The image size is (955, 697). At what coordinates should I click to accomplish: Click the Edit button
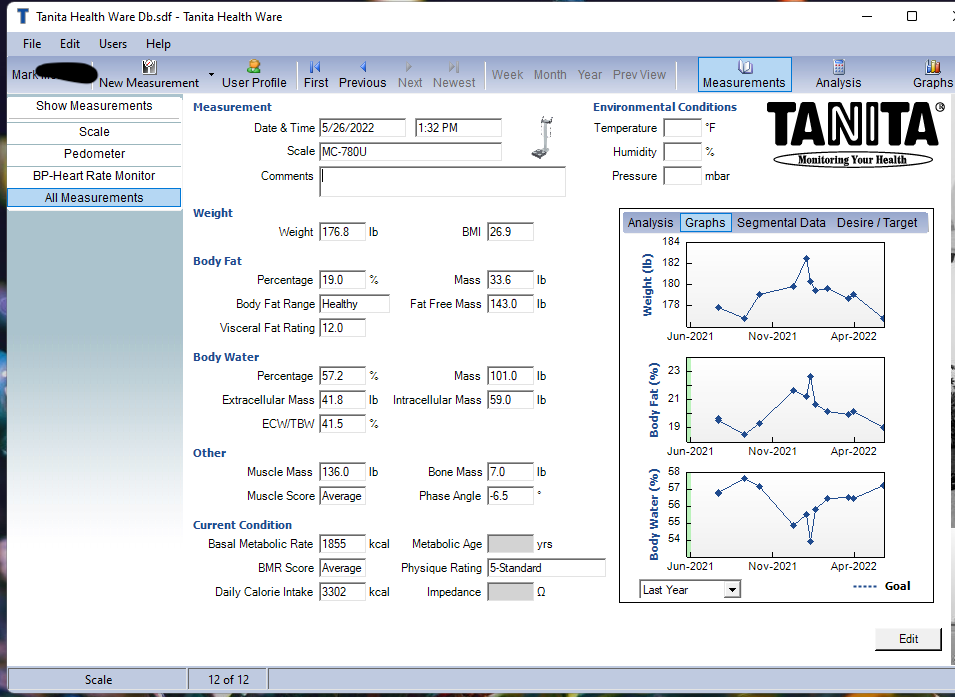click(x=908, y=639)
